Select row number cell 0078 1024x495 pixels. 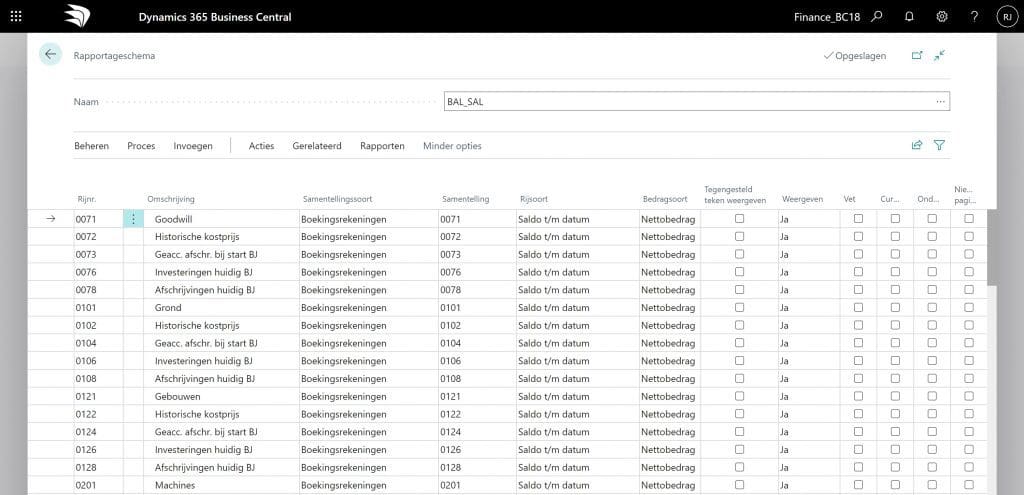click(x=98, y=290)
